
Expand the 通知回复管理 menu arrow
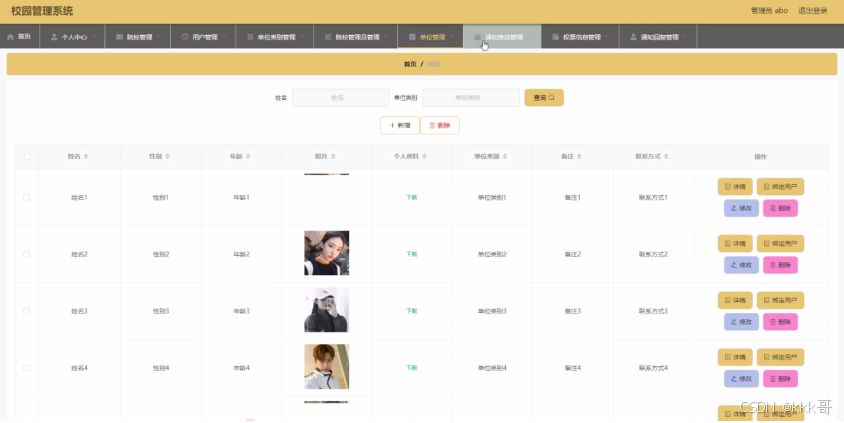click(685, 37)
